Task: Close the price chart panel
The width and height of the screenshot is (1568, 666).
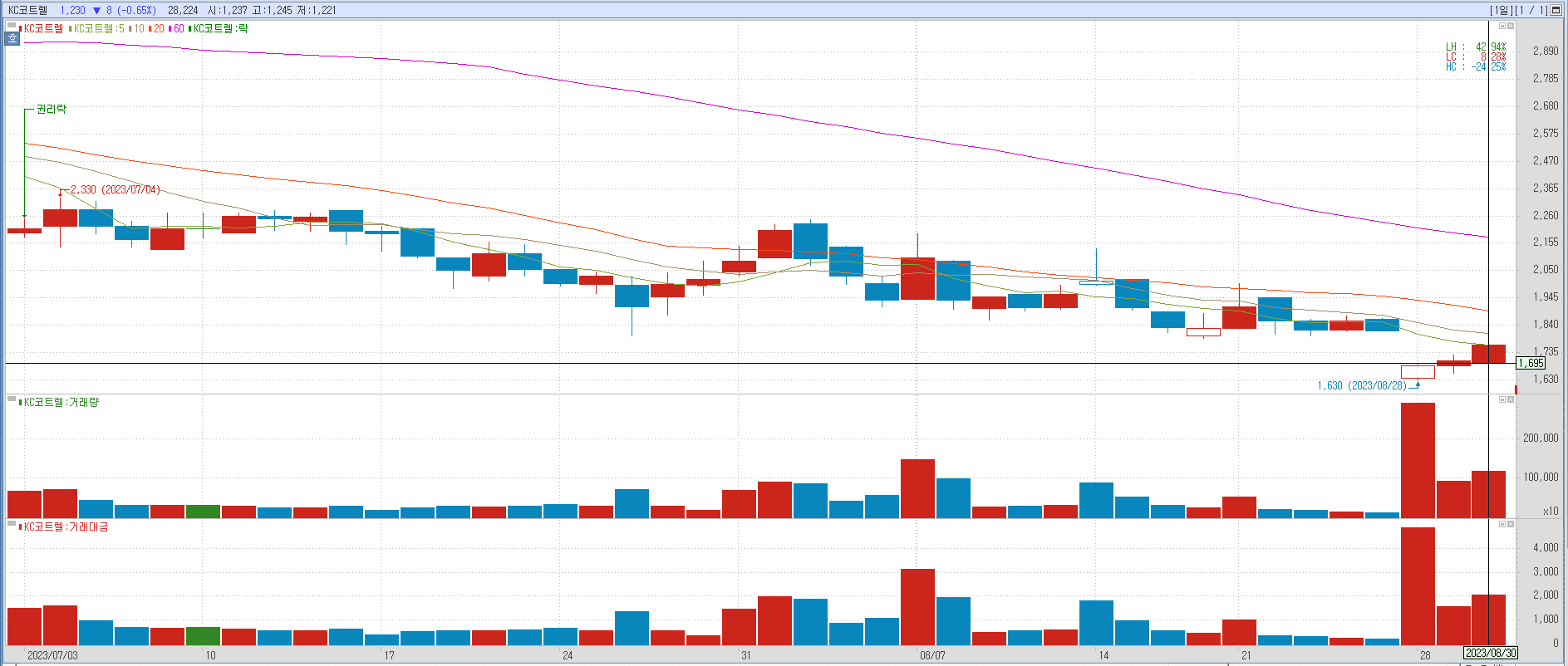Action: [x=1511, y=26]
